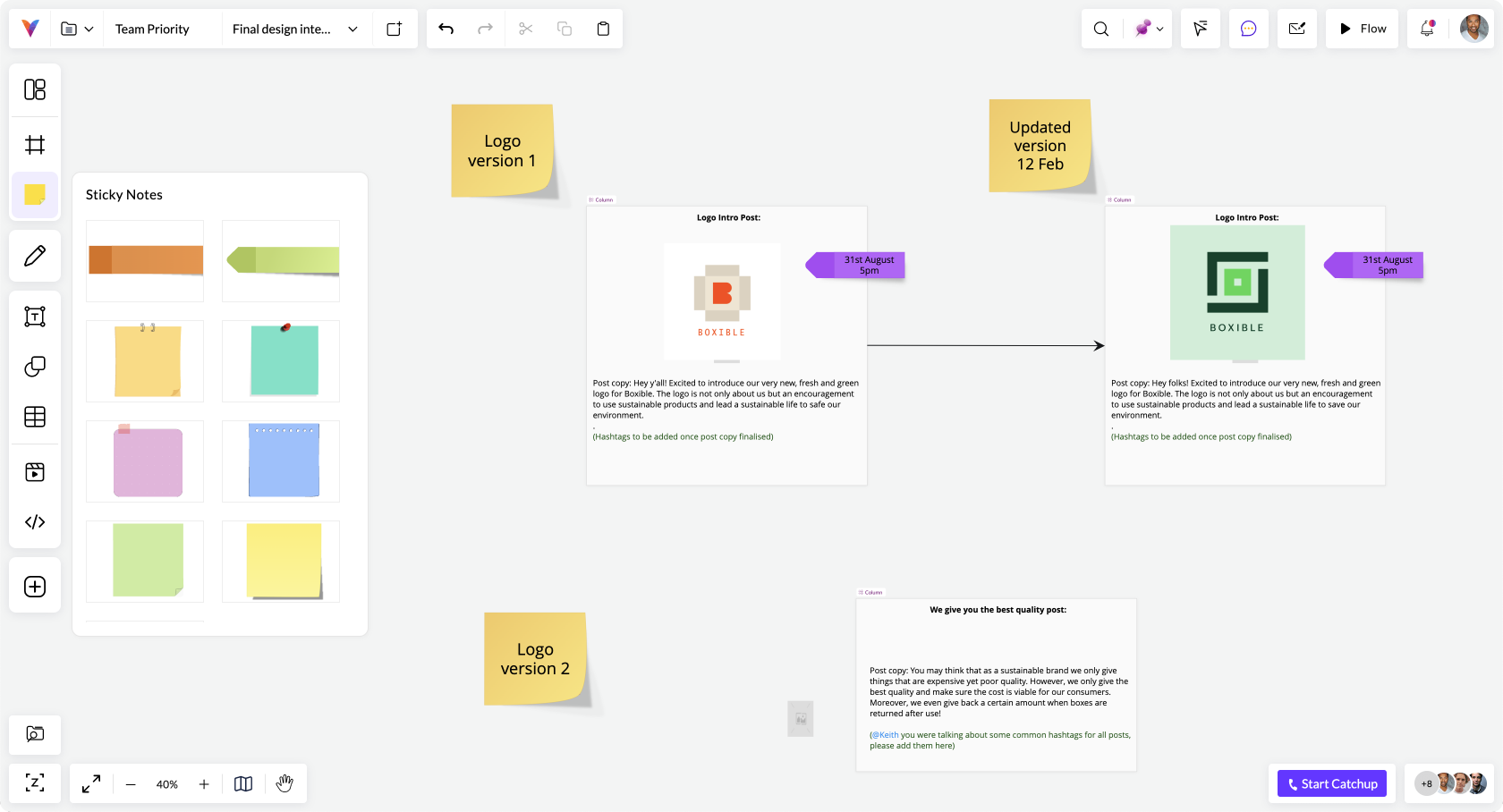Open the folder search icon at bottom left
The height and width of the screenshot is (812, 1503).
click(35, 734)
